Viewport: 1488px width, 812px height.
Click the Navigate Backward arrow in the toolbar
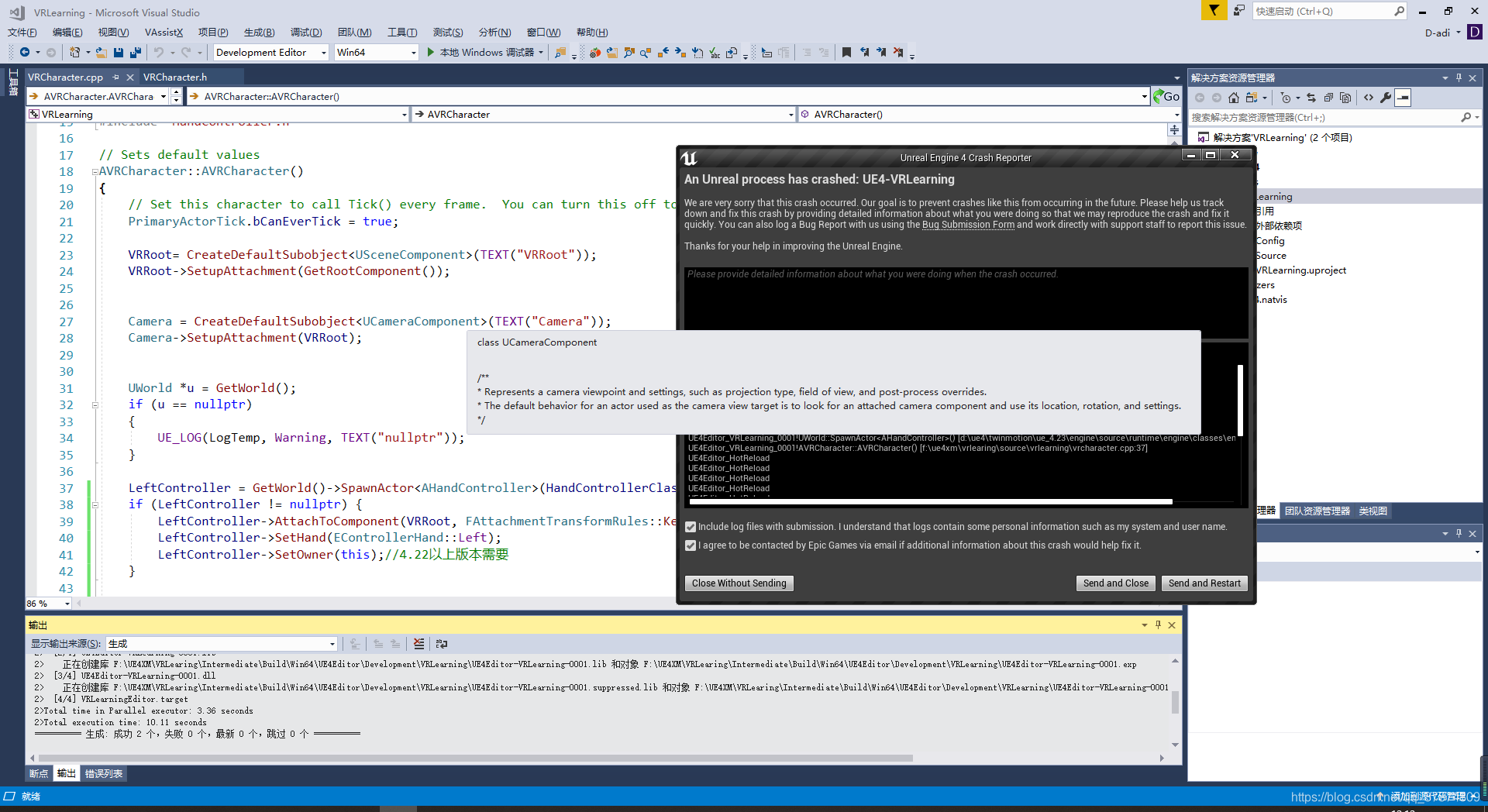coord(25,52)
